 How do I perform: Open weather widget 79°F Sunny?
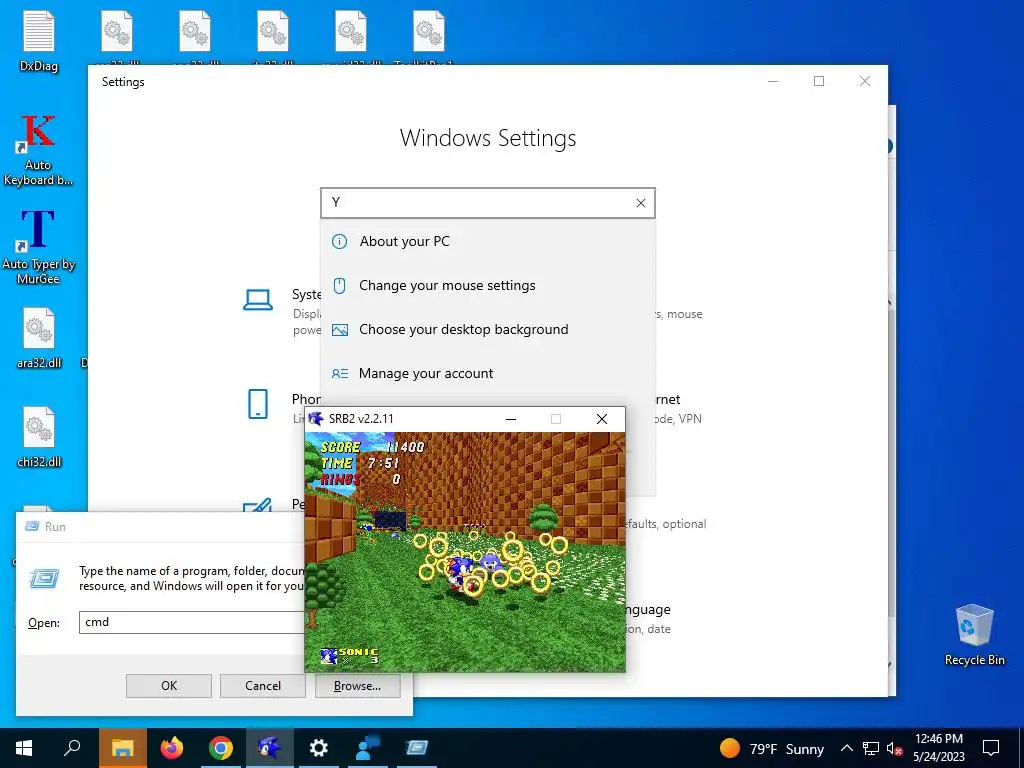pyautogui.click(x=771, y=748)
